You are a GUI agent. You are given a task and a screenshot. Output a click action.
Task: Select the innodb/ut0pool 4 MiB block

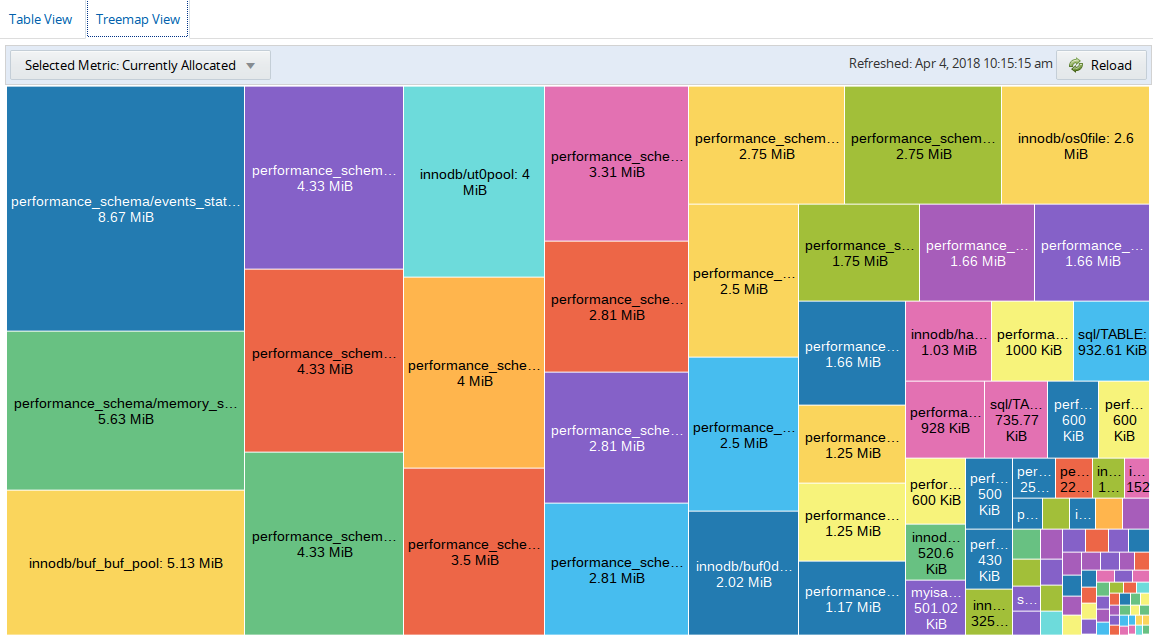click(474, 182)
